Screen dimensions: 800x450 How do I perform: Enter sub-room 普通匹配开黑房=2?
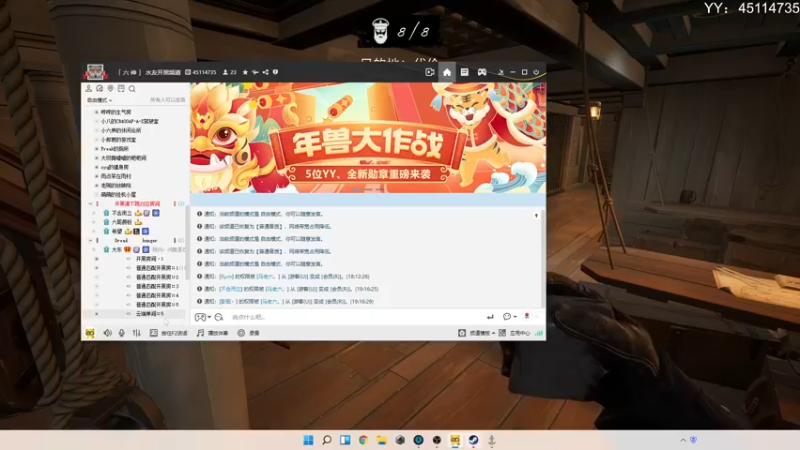click(x=157, y=277)
